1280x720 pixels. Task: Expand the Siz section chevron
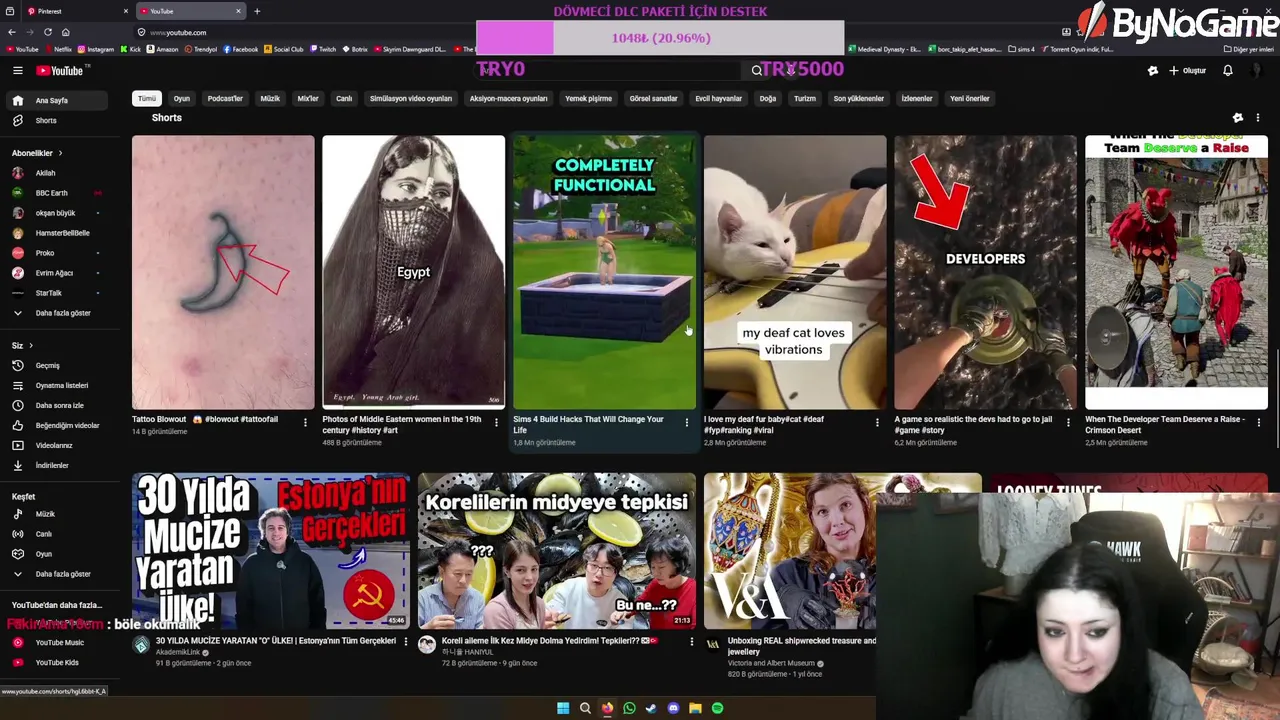tap(30, 345)
